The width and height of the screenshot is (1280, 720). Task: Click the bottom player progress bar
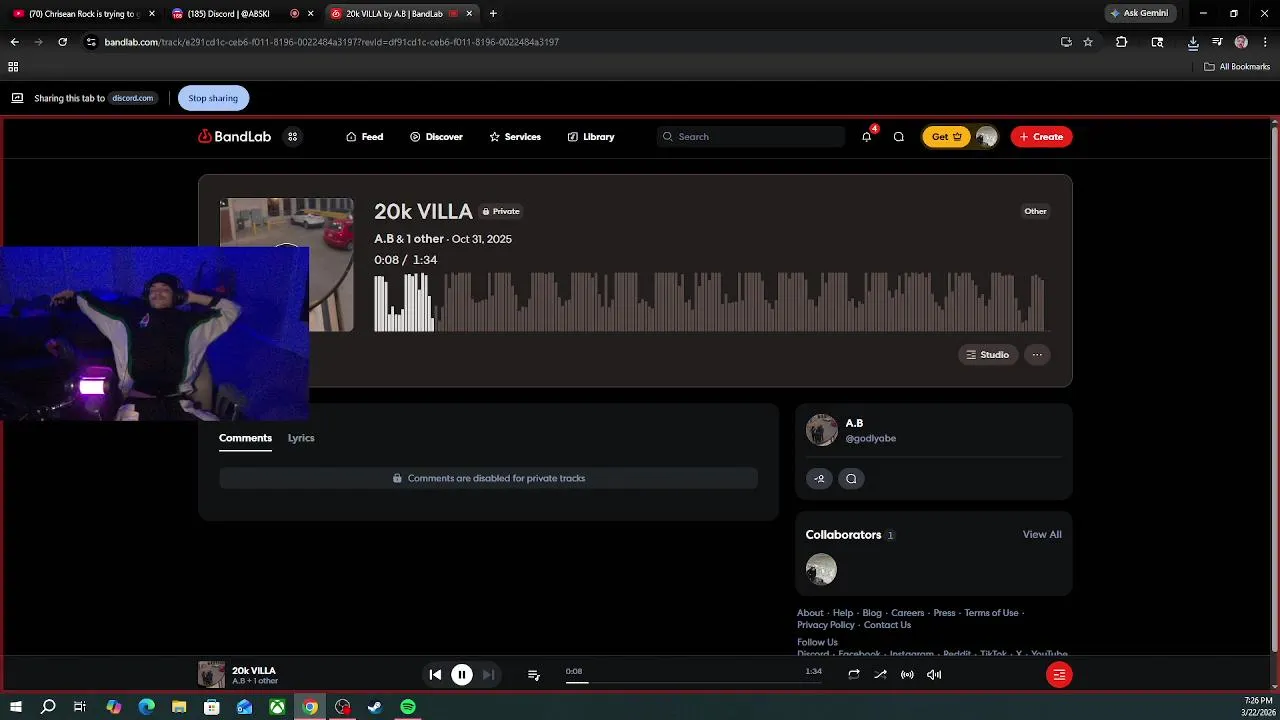tap(693, 682)
